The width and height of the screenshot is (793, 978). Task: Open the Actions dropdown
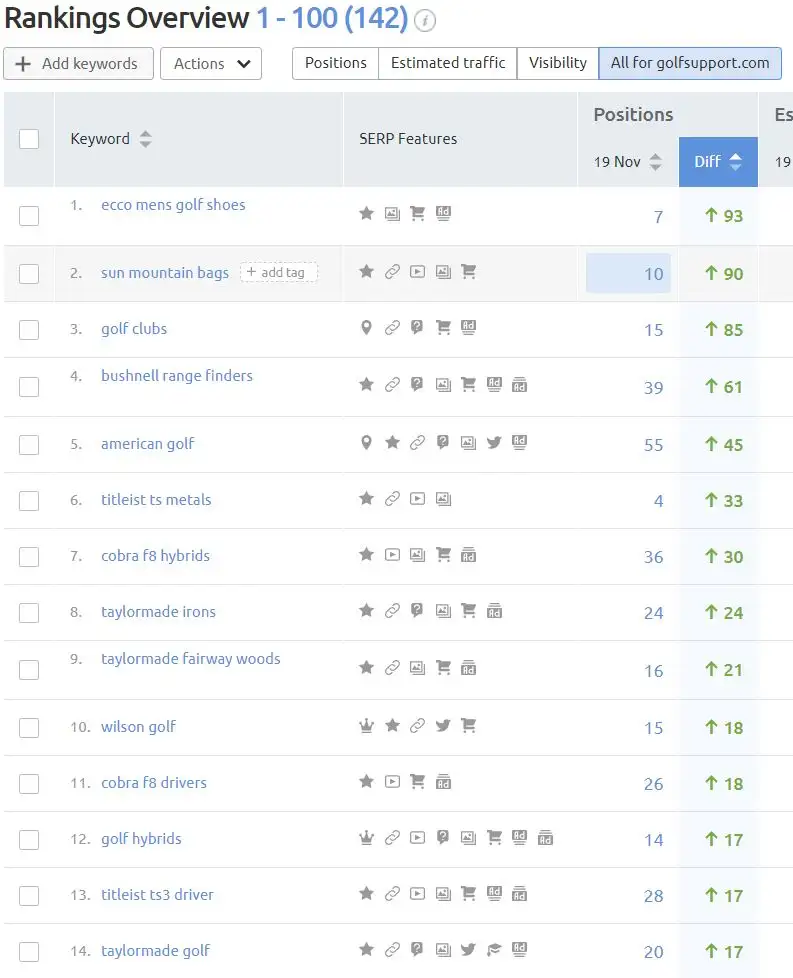pyautogui.click(x=211, y=64)
